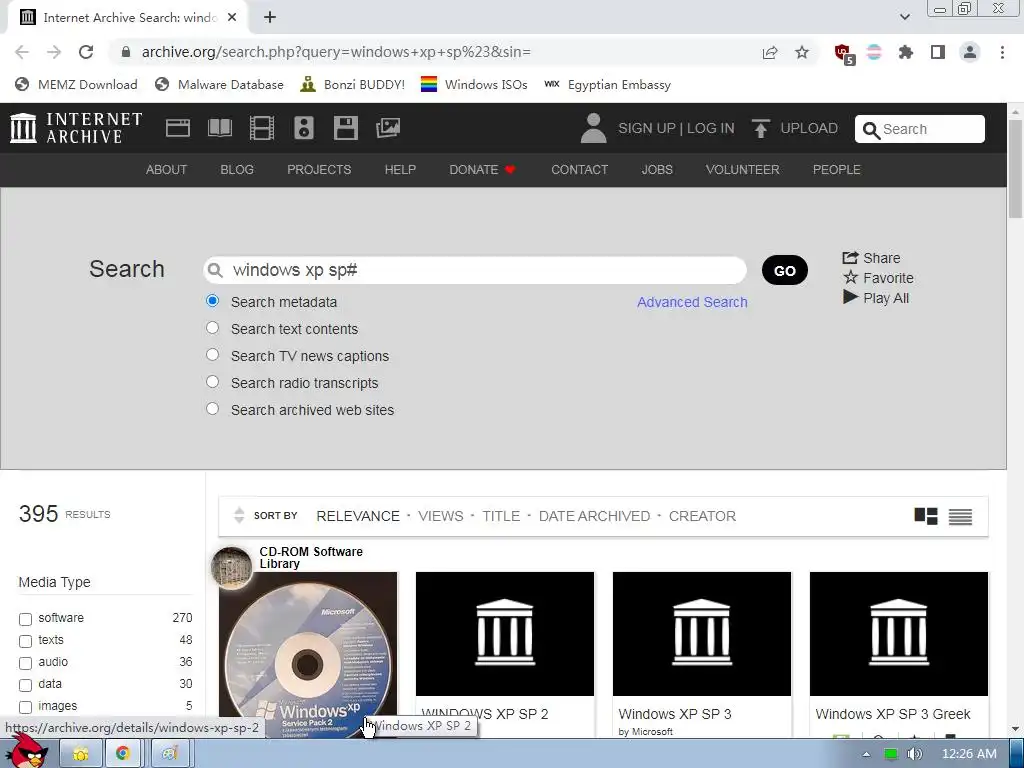Open the ABOUT menu item

(166, 170)
